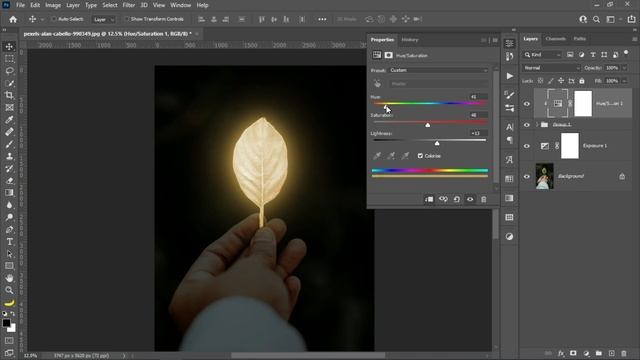Screen dimensions: 640x360
Task: Add layer style with fx icon
Action: pos(561,353)
